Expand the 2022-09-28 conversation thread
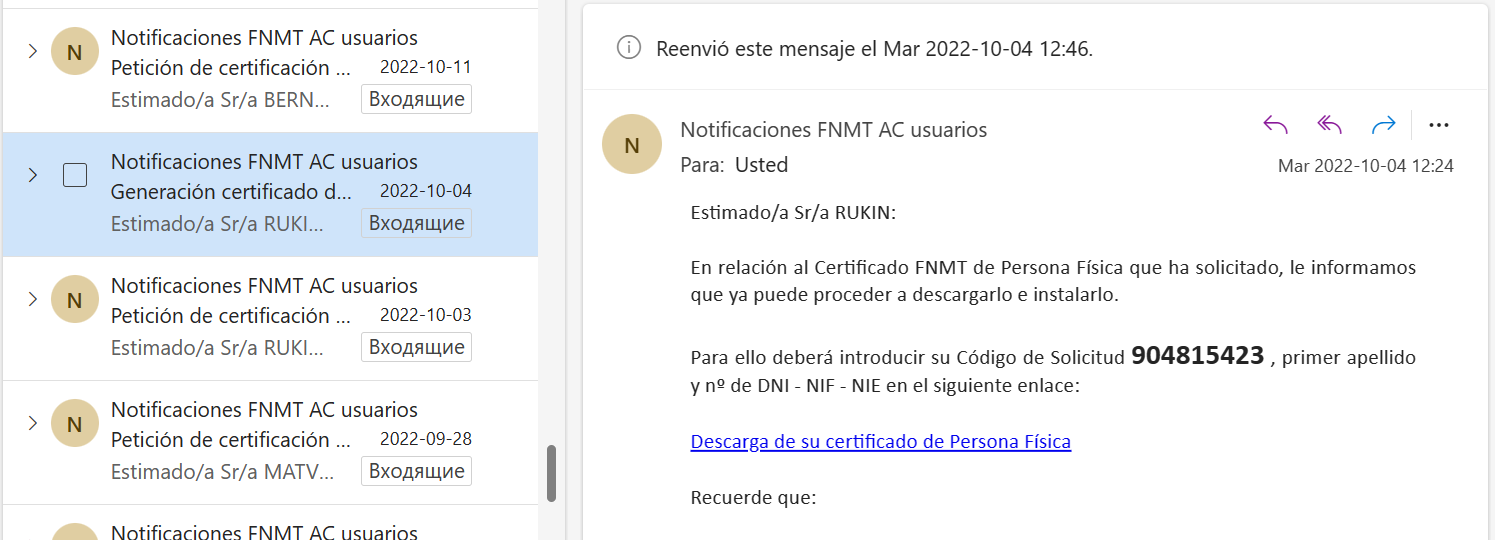This screenshot has width=1495, height=540. pyautogui.click(x=33, y=423)
